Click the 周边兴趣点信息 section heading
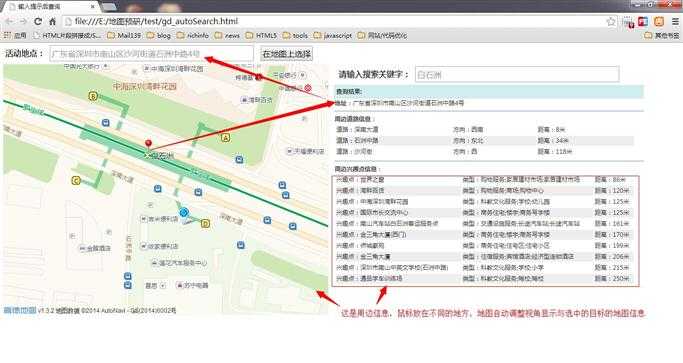The height and width of the screenshot is (363, 683). [357, 169]
